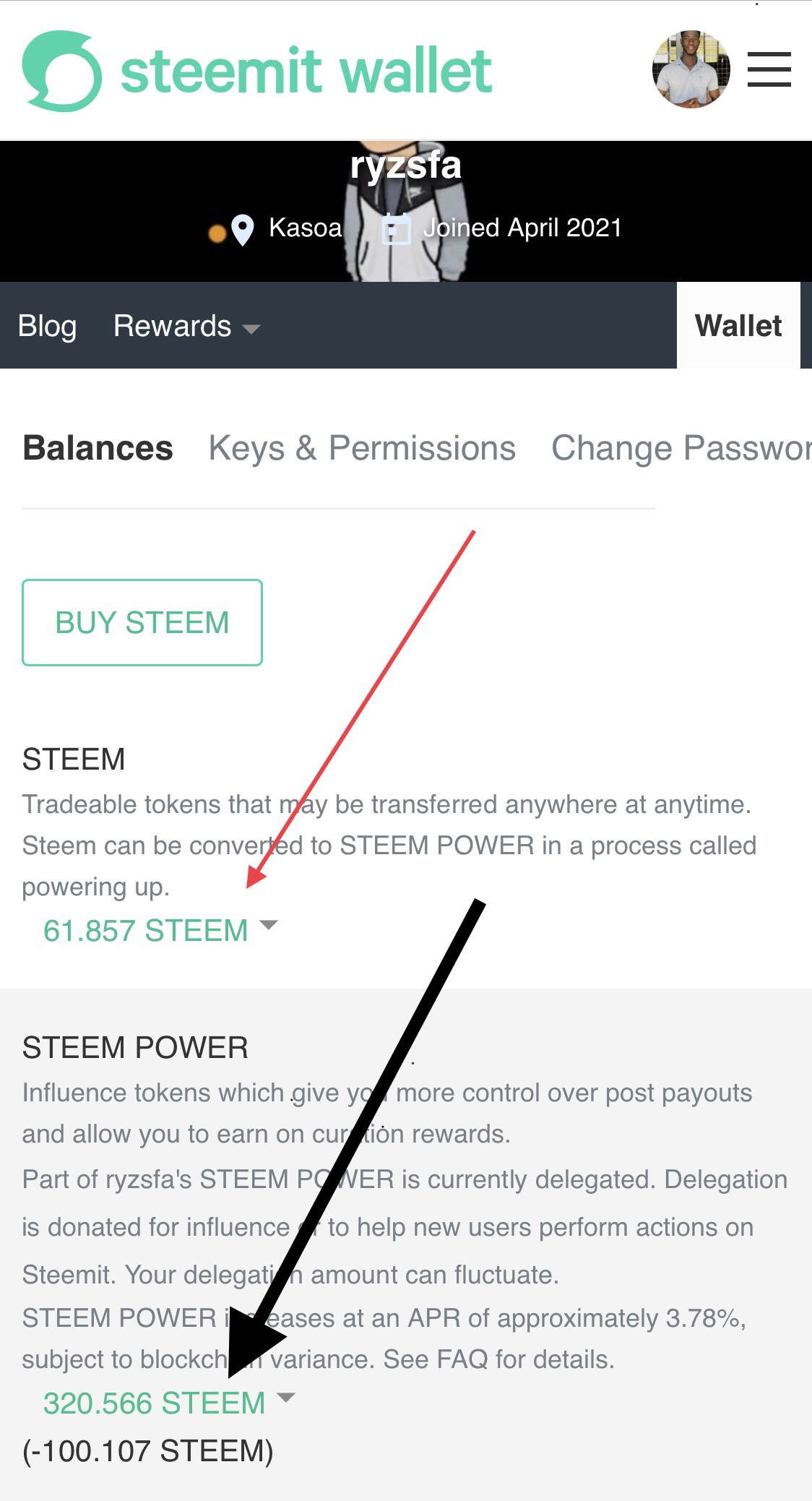812x1501 pixels.
Task: Click the Kasoa location text
Action: click(305, 228)
